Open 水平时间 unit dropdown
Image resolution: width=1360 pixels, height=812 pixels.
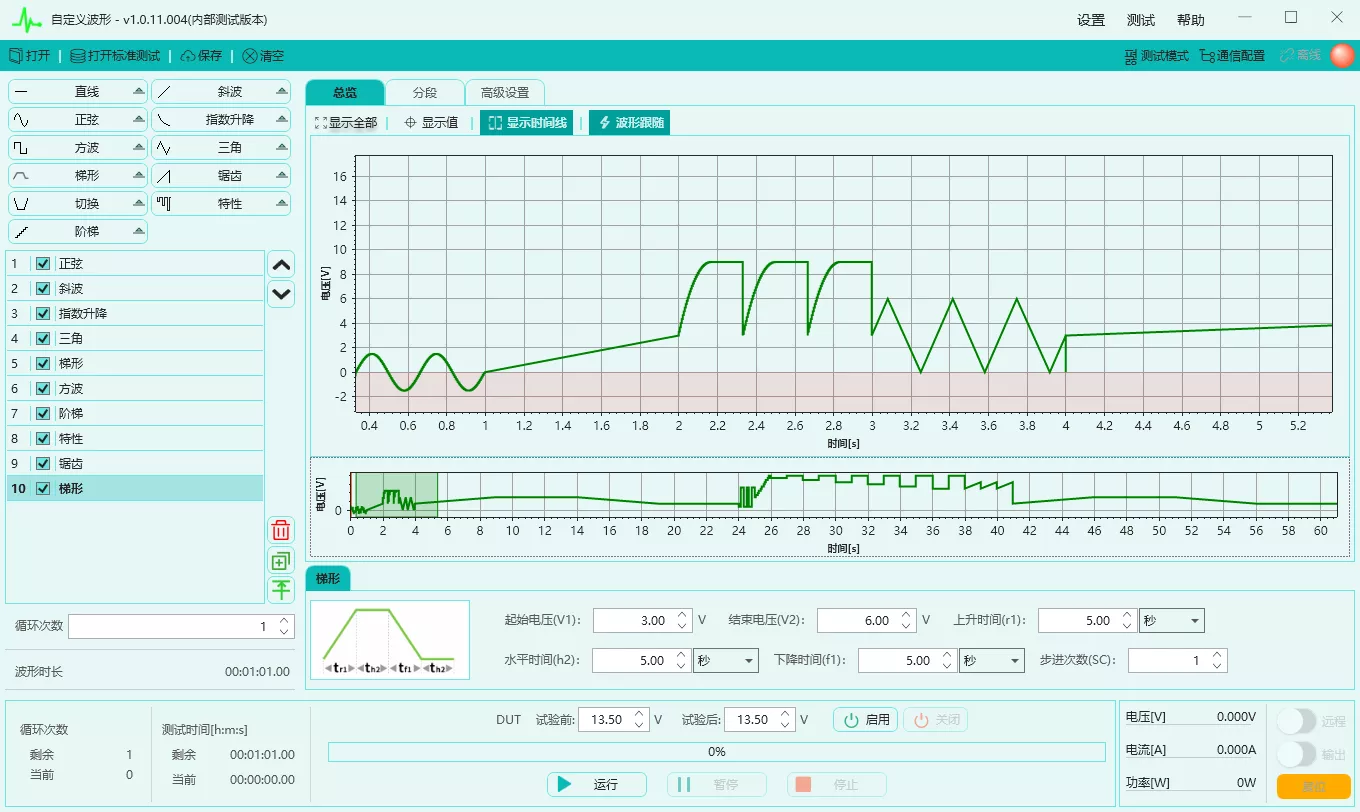(726, 660)
